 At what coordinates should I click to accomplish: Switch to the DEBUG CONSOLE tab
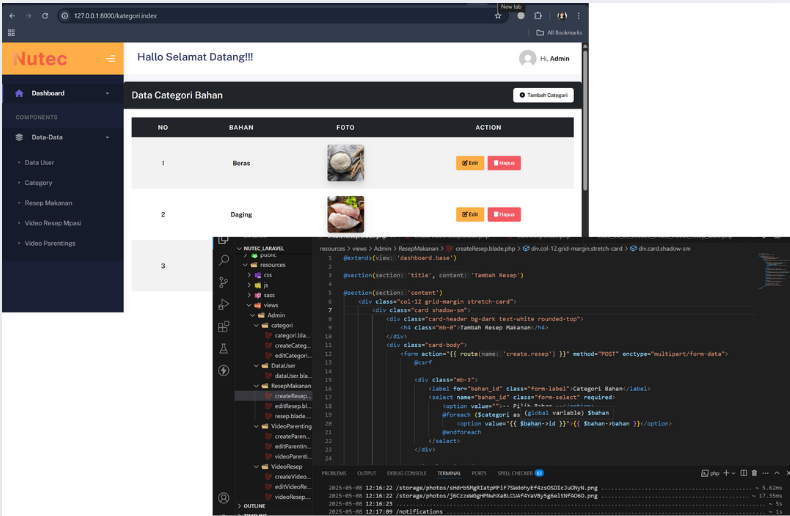(407, 473)
